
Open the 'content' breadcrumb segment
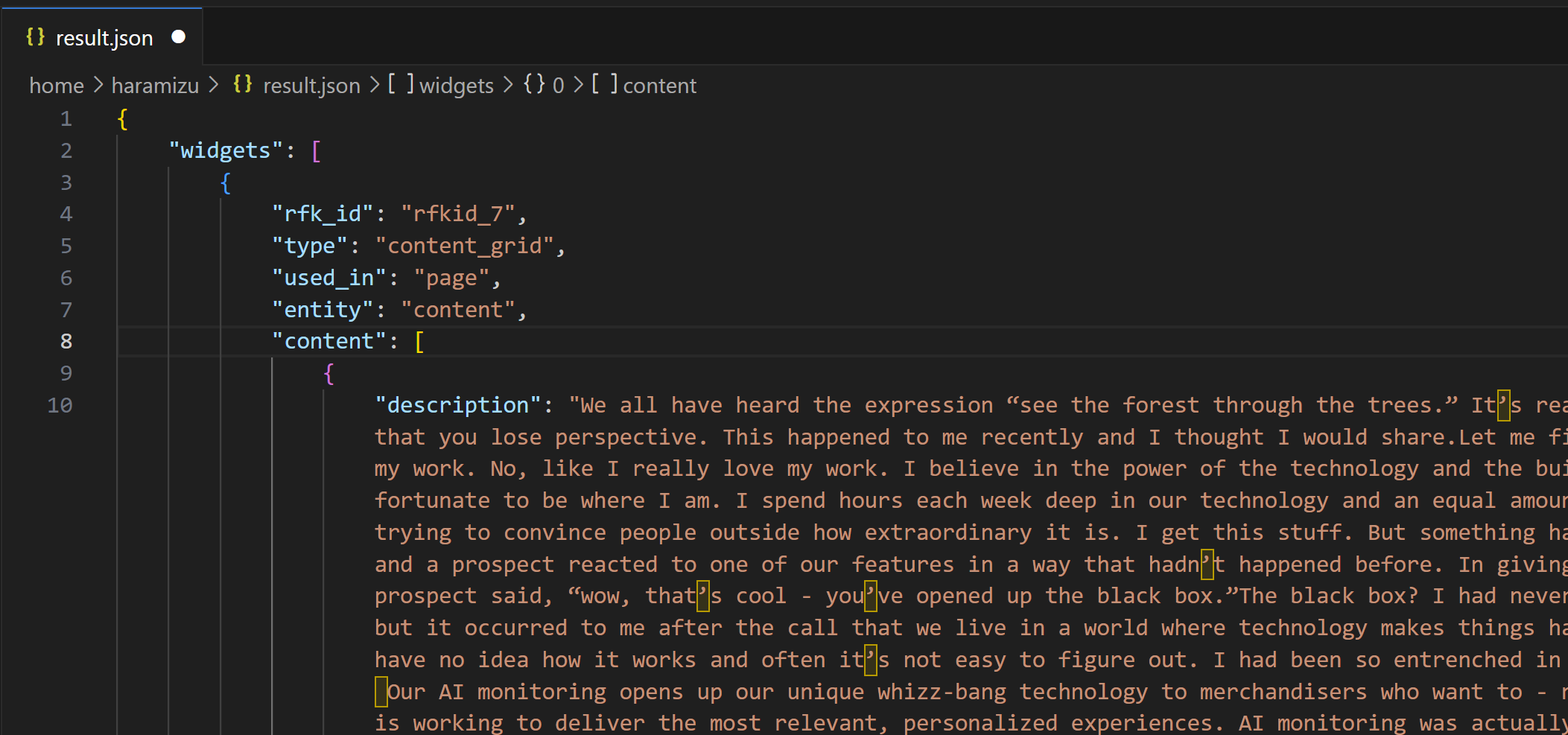tap(659, 86)
